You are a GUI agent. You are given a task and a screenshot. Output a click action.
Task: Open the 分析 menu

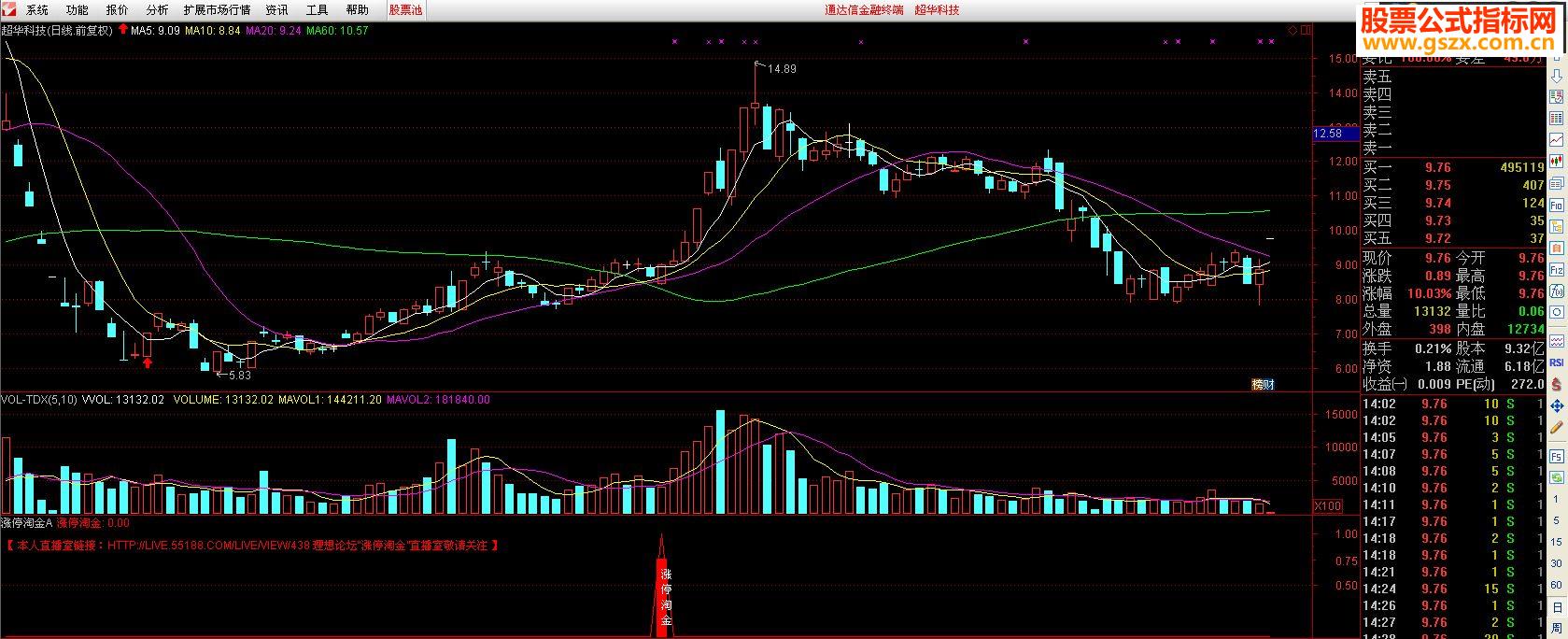tap(158, 10)
